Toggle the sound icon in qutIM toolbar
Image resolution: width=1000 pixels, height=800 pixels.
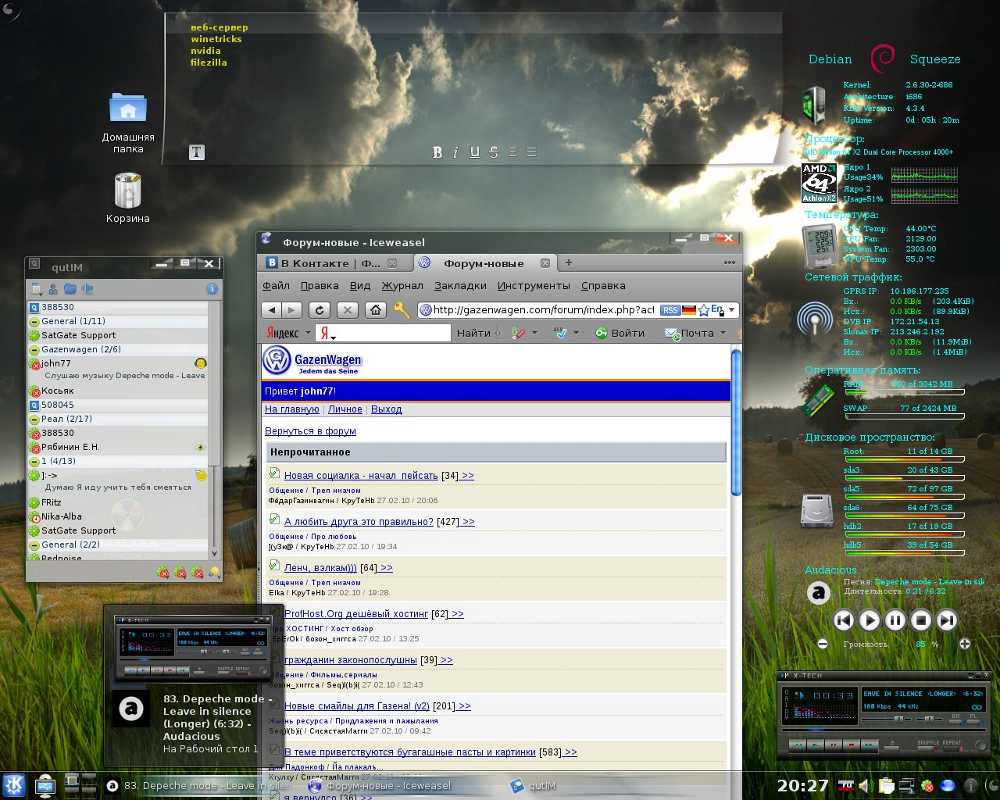pyautogui.click(x=87, y=289)
